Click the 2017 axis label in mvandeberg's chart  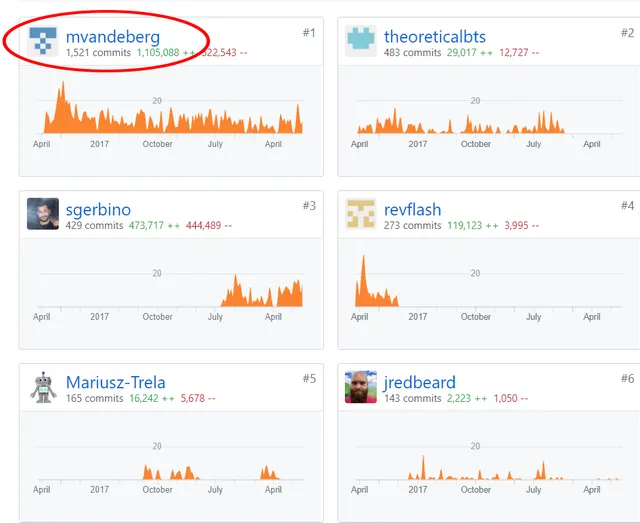point(100,144)
